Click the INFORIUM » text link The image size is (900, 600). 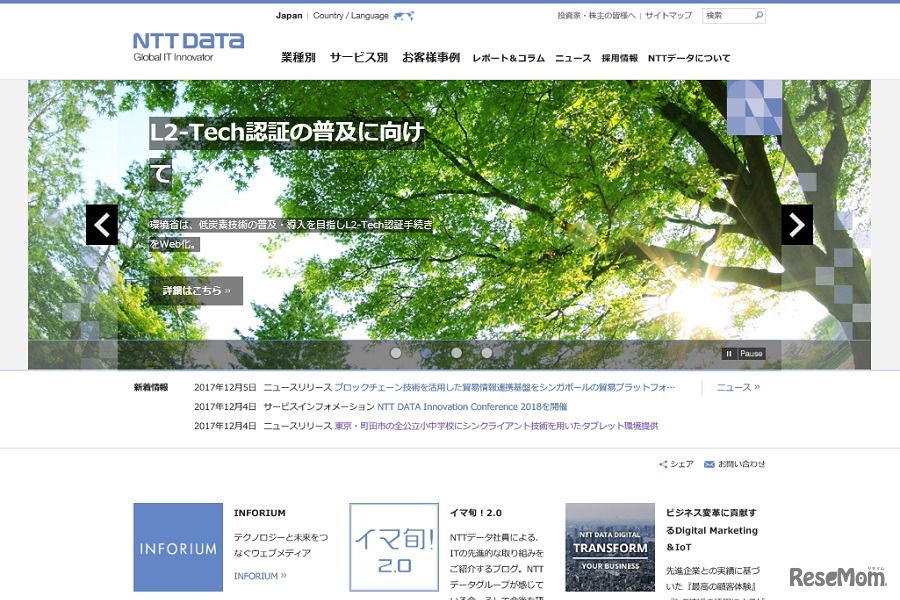[x=260, y=576]
